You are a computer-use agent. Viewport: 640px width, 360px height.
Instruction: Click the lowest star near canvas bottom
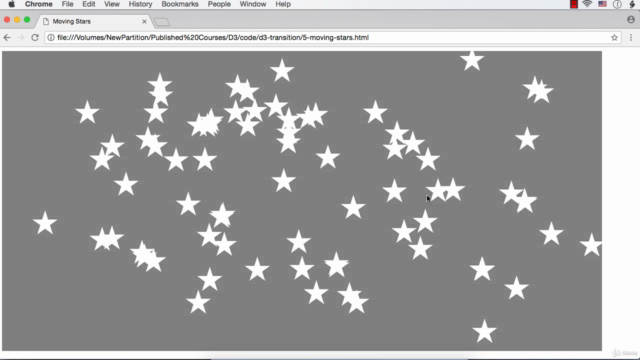pos(484,331)
